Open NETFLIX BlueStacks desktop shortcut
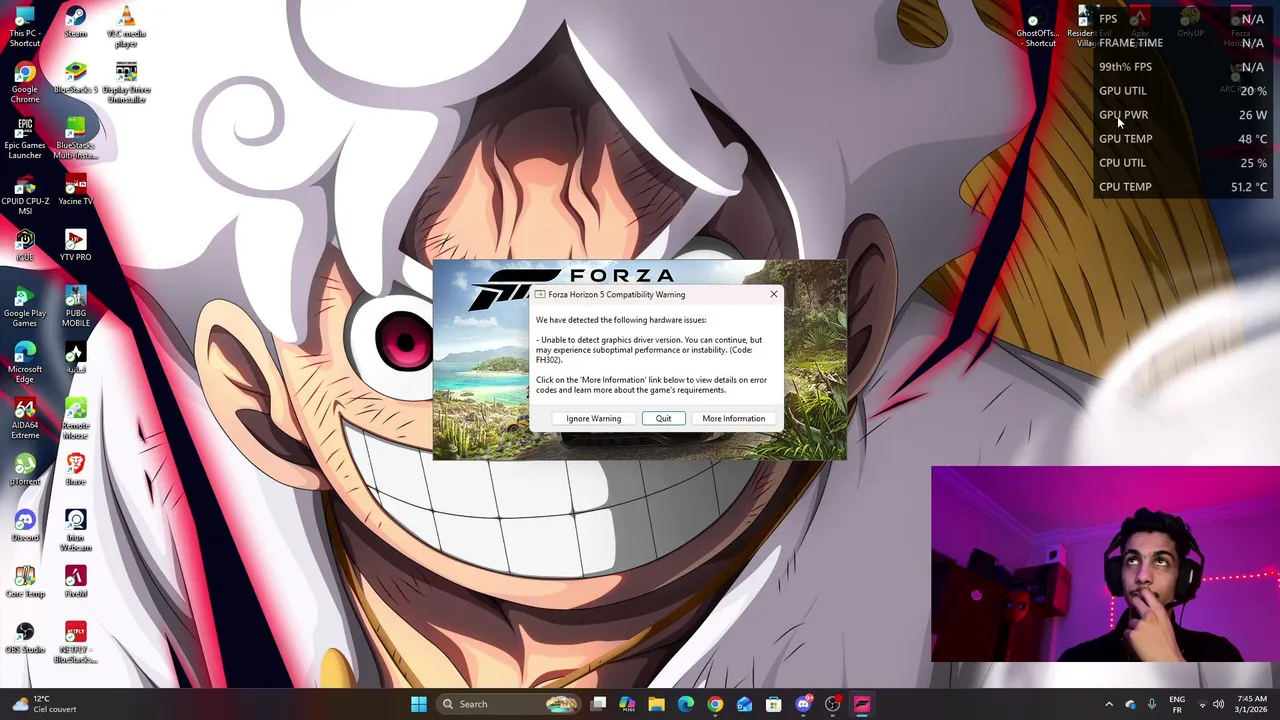 (x=75, y=643)
